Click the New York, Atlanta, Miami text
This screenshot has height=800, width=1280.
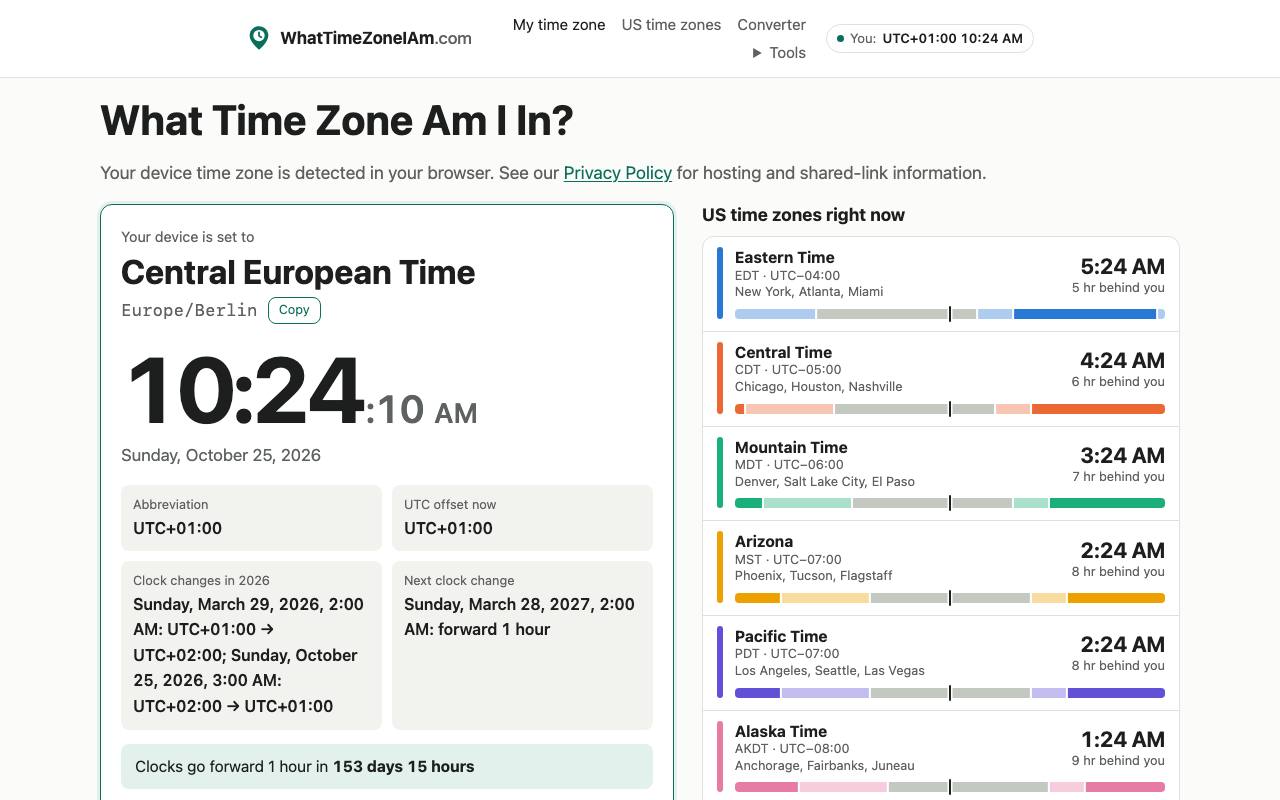coord(809,292)
